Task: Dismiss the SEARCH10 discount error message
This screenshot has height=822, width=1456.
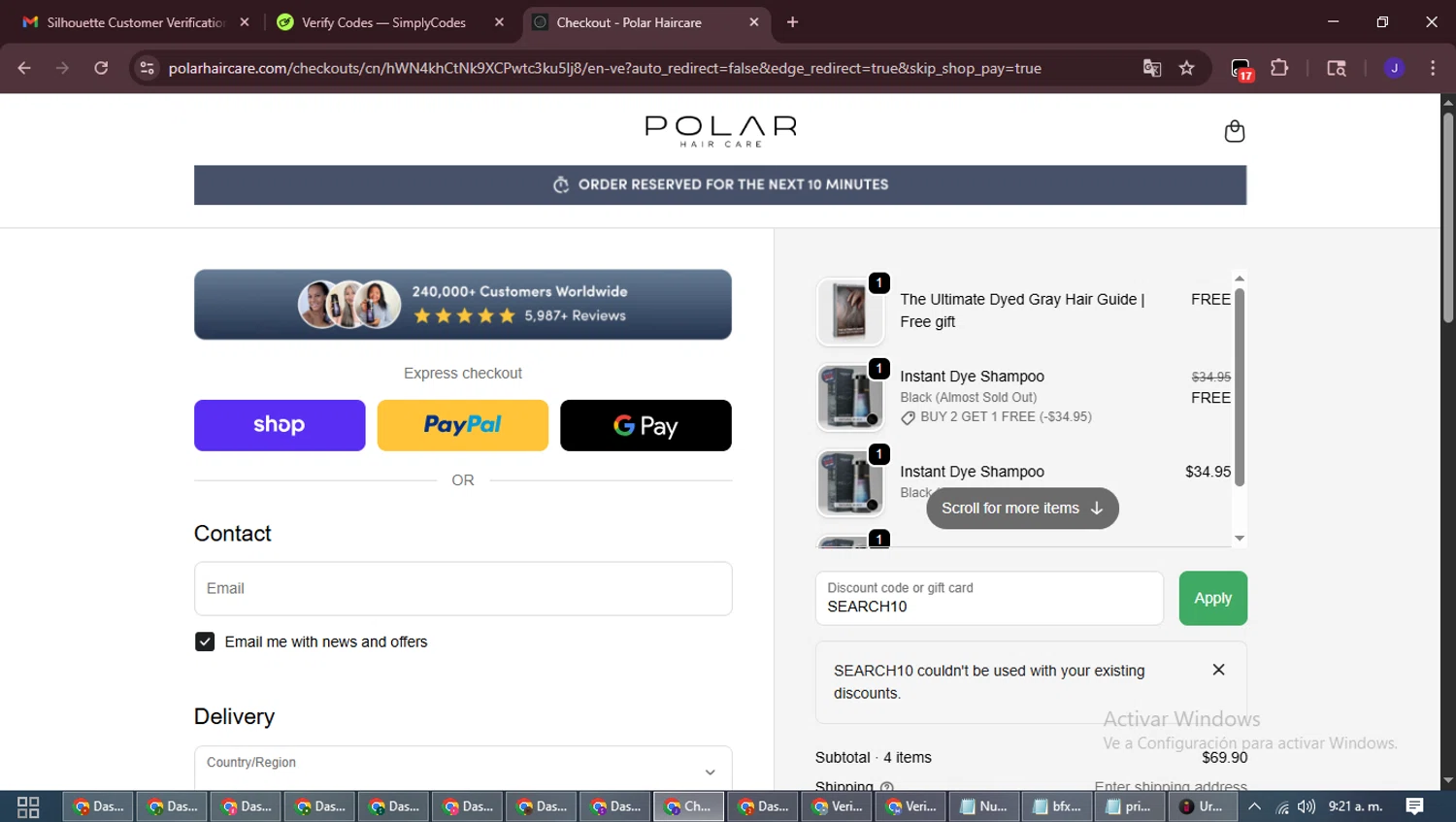Action: point(1218,670)
